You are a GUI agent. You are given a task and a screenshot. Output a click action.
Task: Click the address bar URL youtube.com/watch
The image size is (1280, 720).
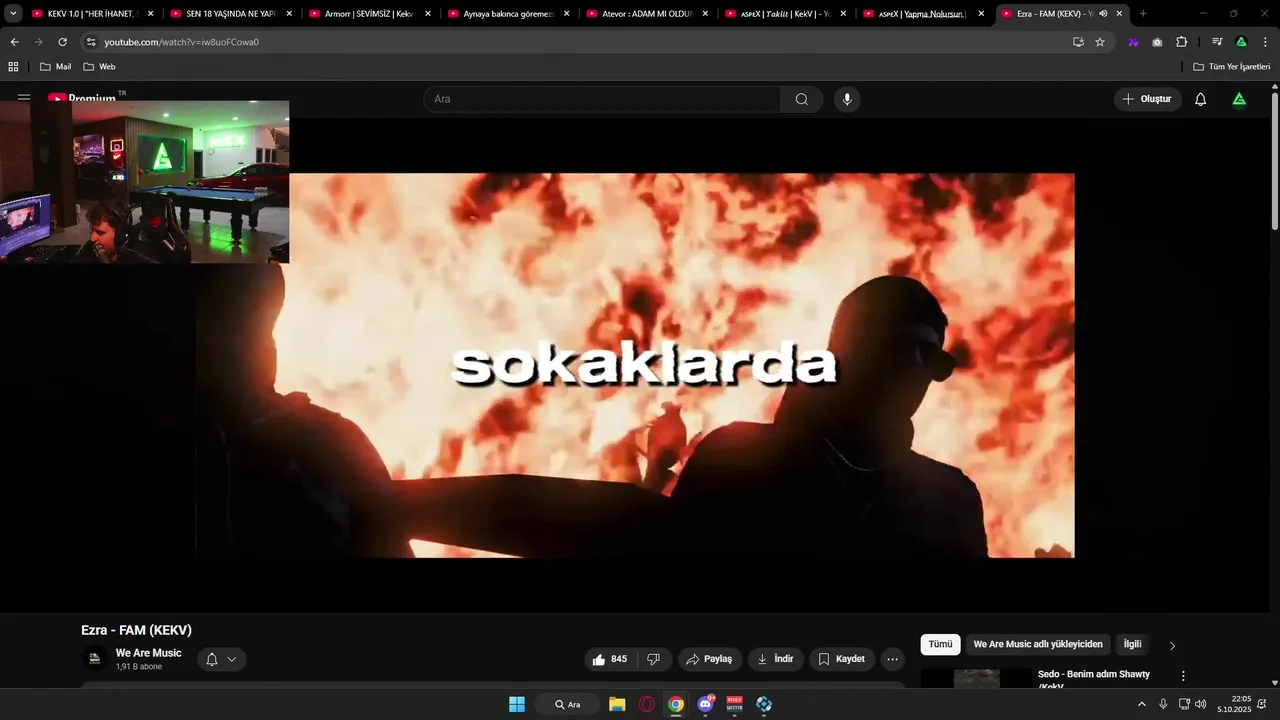(181, 42)
